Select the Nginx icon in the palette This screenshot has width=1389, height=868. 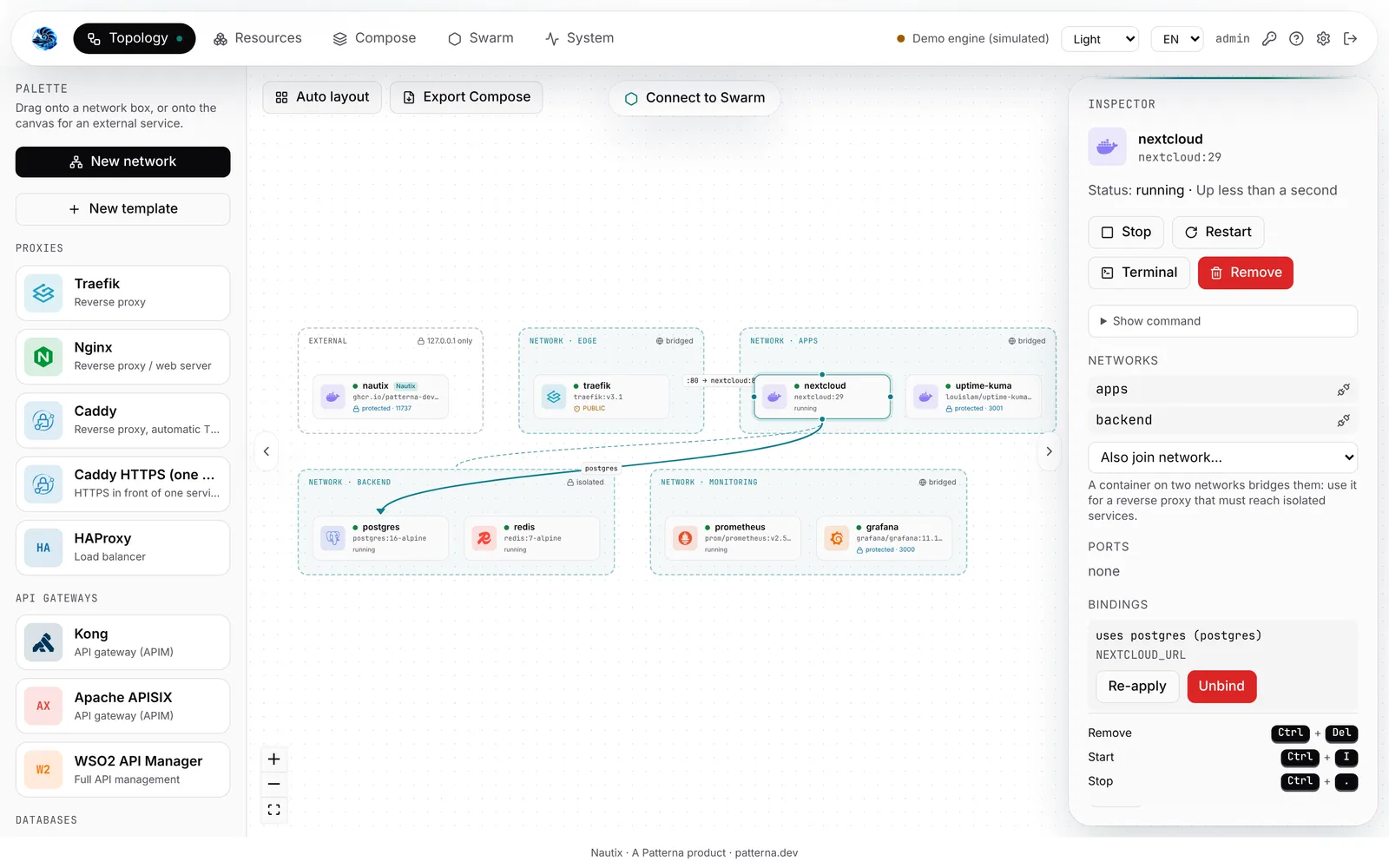click(x=43, y=357)
